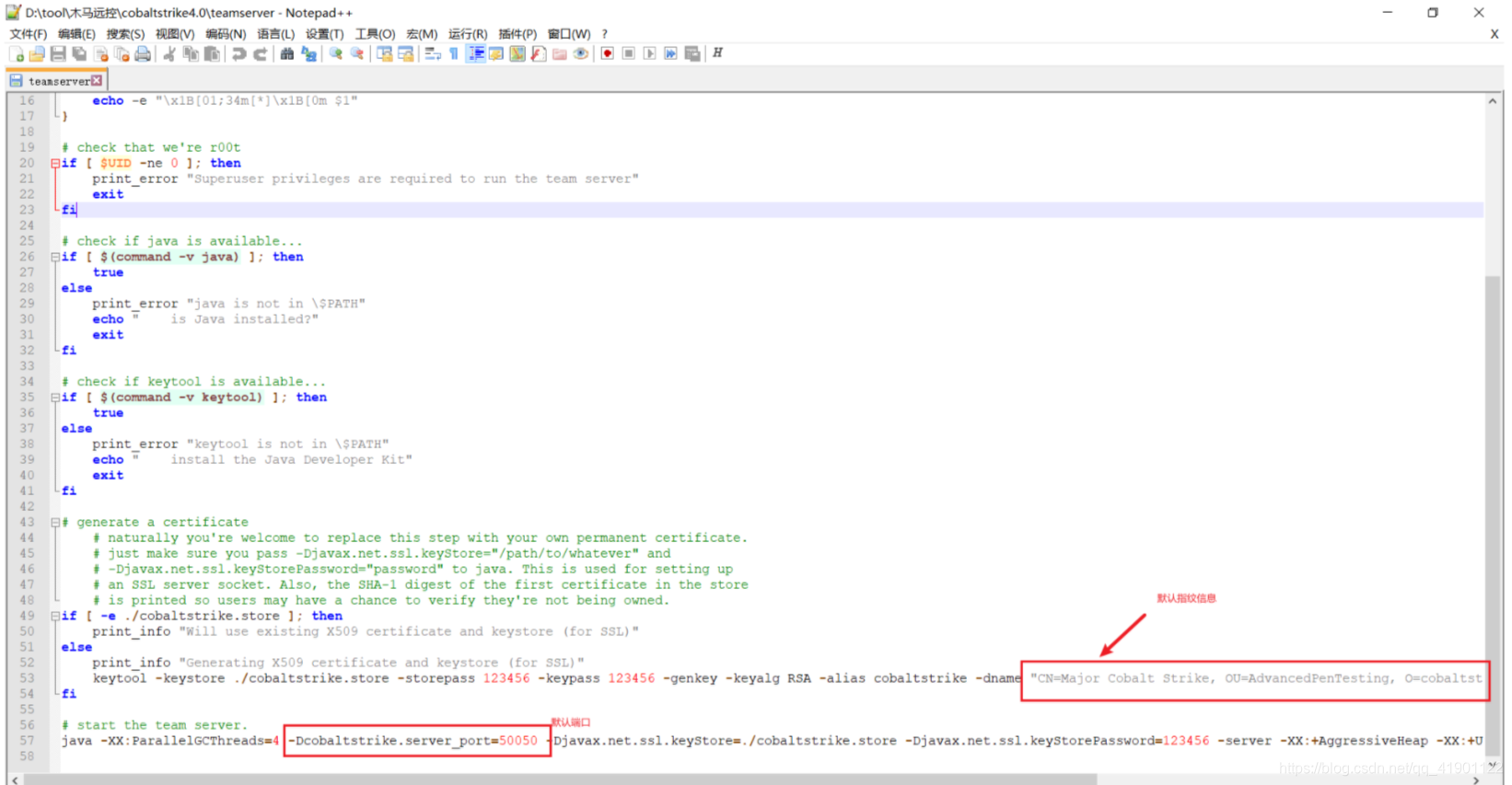Open the 宏(M) menu
Viewport: 1512px width, 785px height.
[x=422, y=34]
